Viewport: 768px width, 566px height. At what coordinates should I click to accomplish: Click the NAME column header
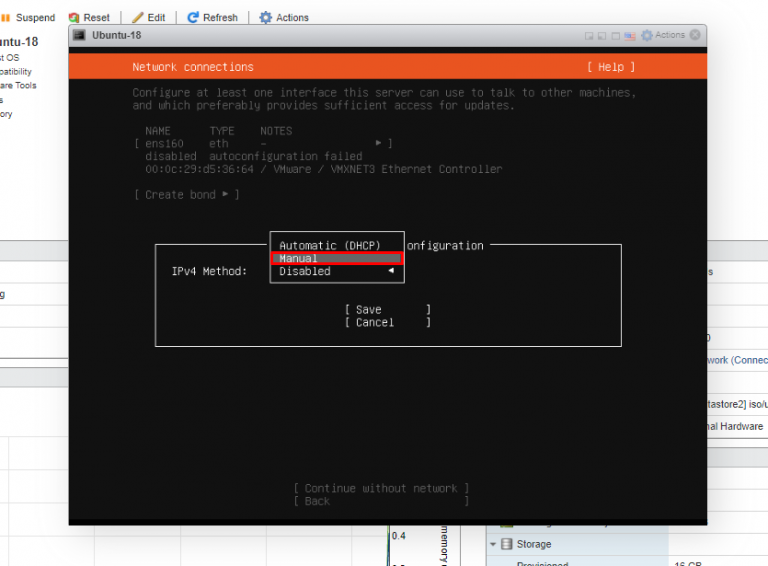(158, 131)
